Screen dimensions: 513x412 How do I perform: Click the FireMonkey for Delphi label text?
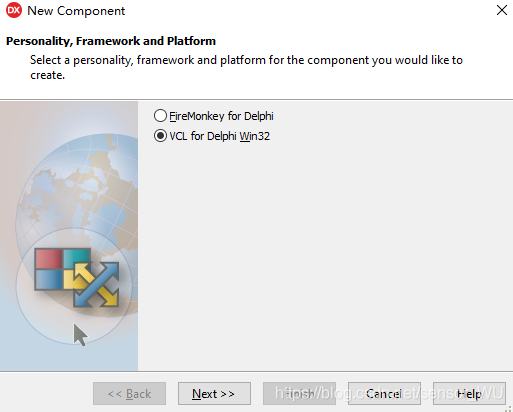point(221,116)
